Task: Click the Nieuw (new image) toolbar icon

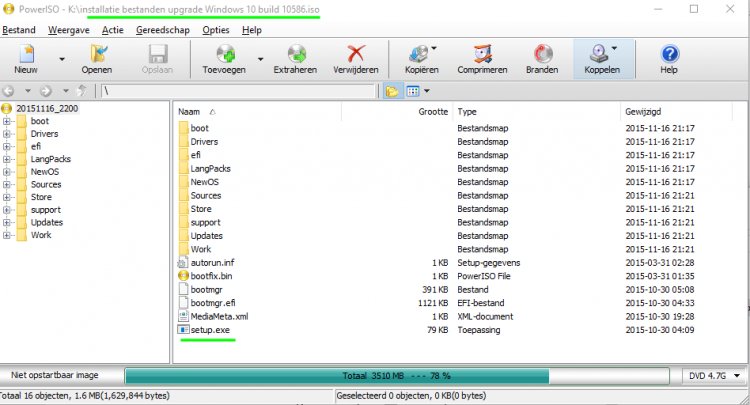Action: pyautogui.click(x=29, y=56)
